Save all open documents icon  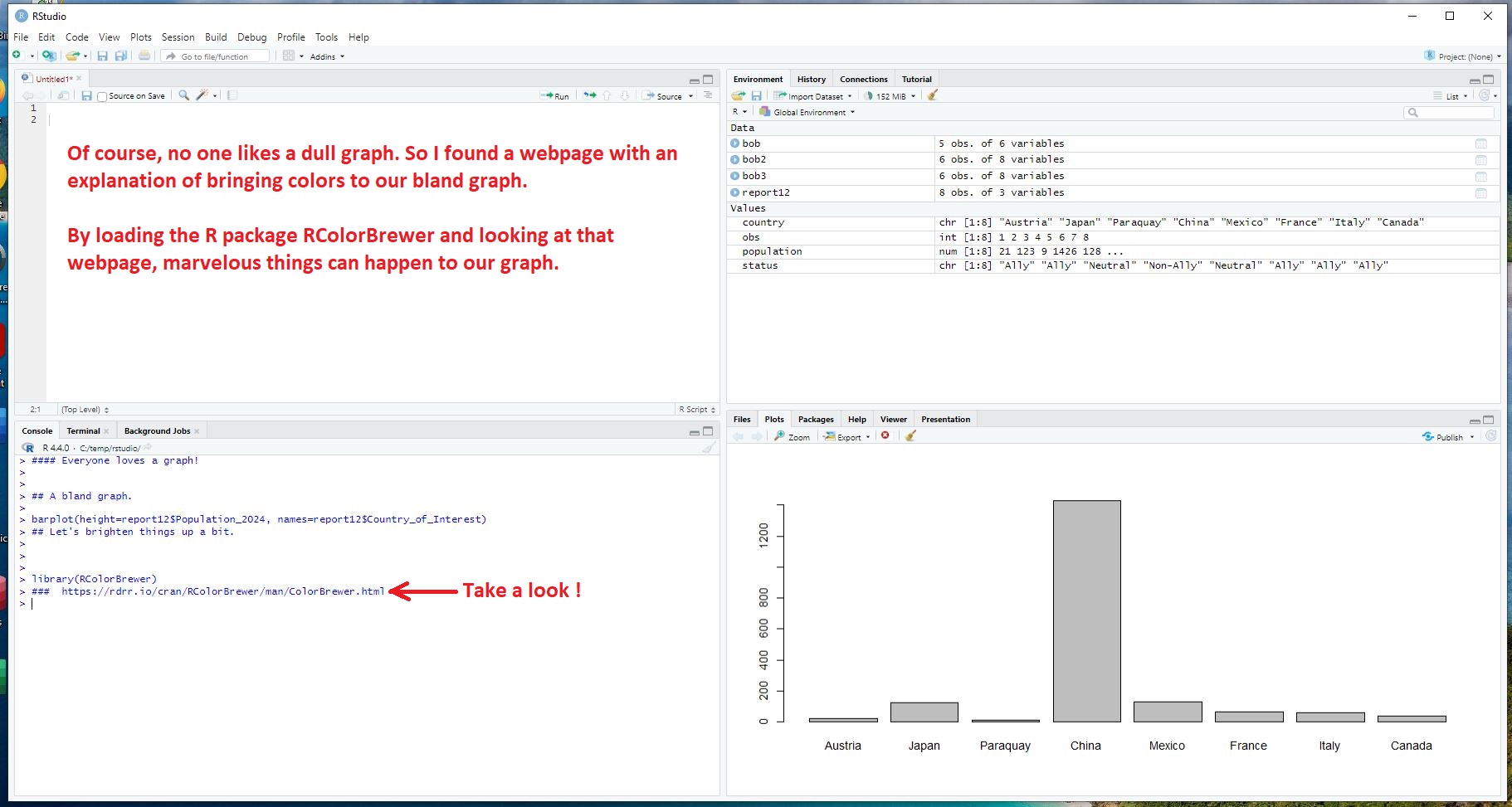121,56
